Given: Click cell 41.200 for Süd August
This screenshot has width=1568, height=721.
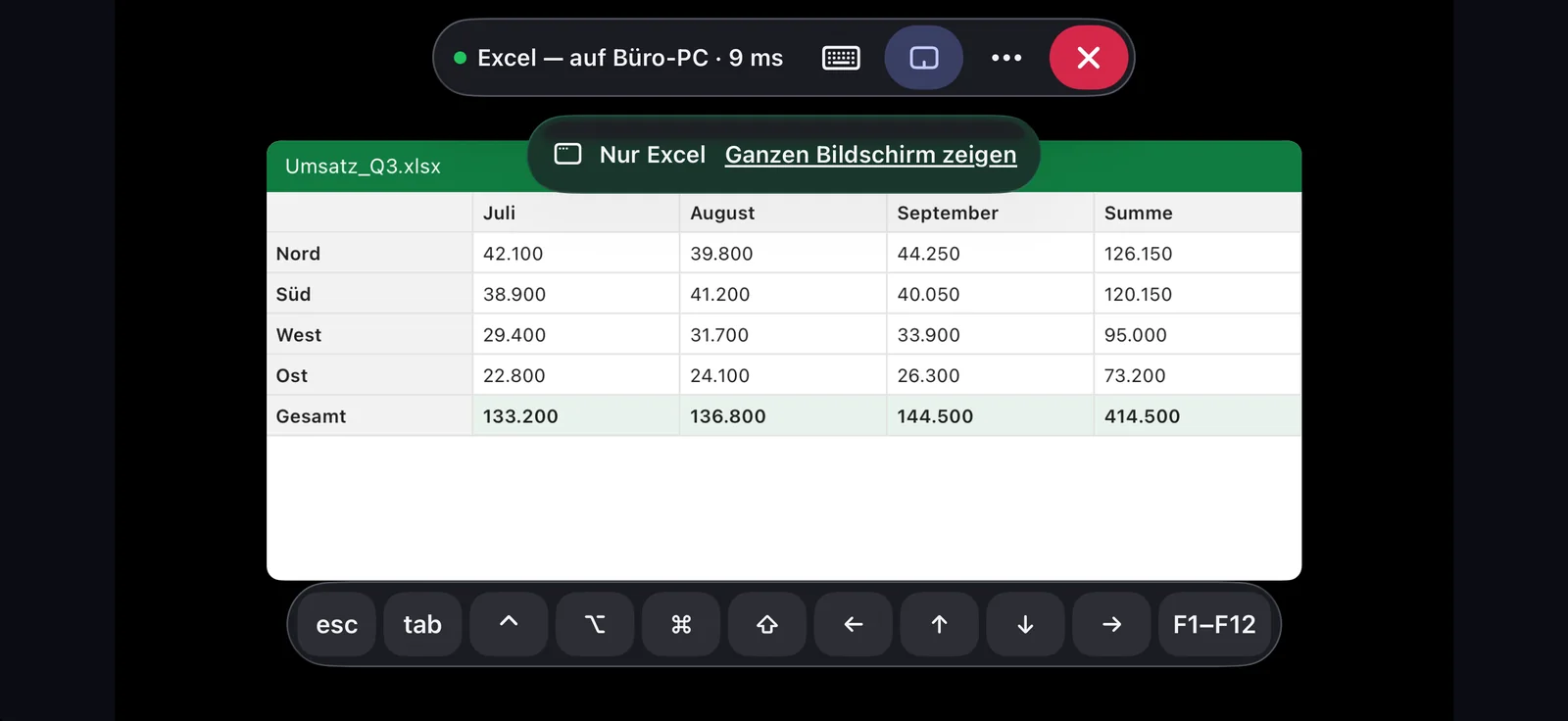Looking at the screenshot, I should 783,294.
